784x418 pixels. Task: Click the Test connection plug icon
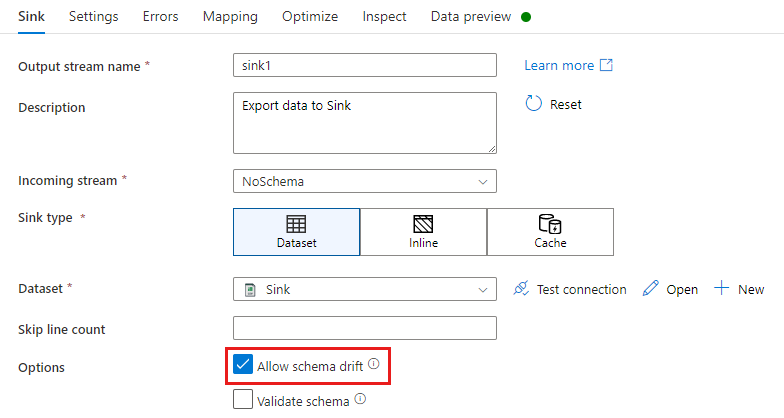pos(521,288)
